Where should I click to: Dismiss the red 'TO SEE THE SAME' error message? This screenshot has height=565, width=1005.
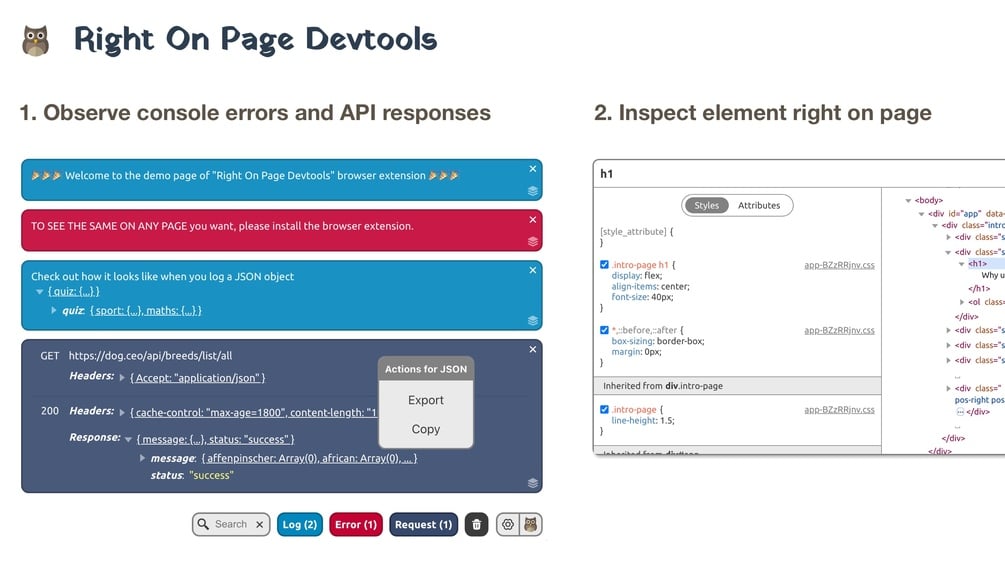(x=533, y=220)
